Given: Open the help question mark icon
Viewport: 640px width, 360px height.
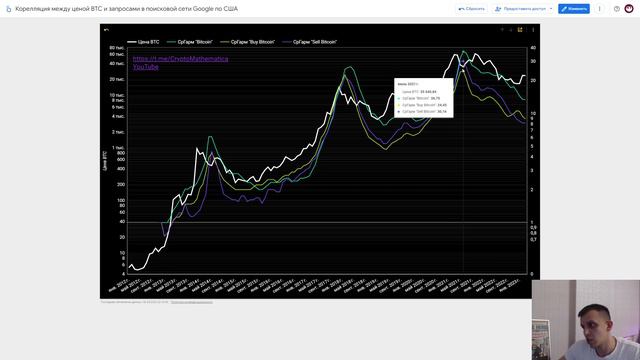Looking at the screenshot, I should [x=617, y=9].
